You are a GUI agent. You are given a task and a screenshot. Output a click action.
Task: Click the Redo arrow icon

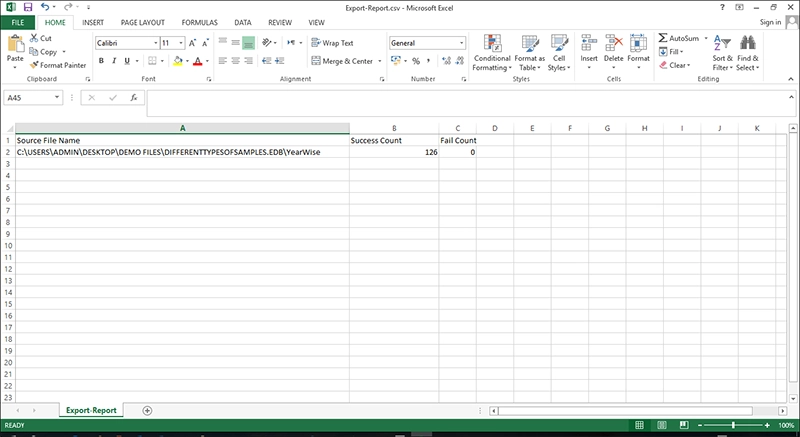pos(67,7)
